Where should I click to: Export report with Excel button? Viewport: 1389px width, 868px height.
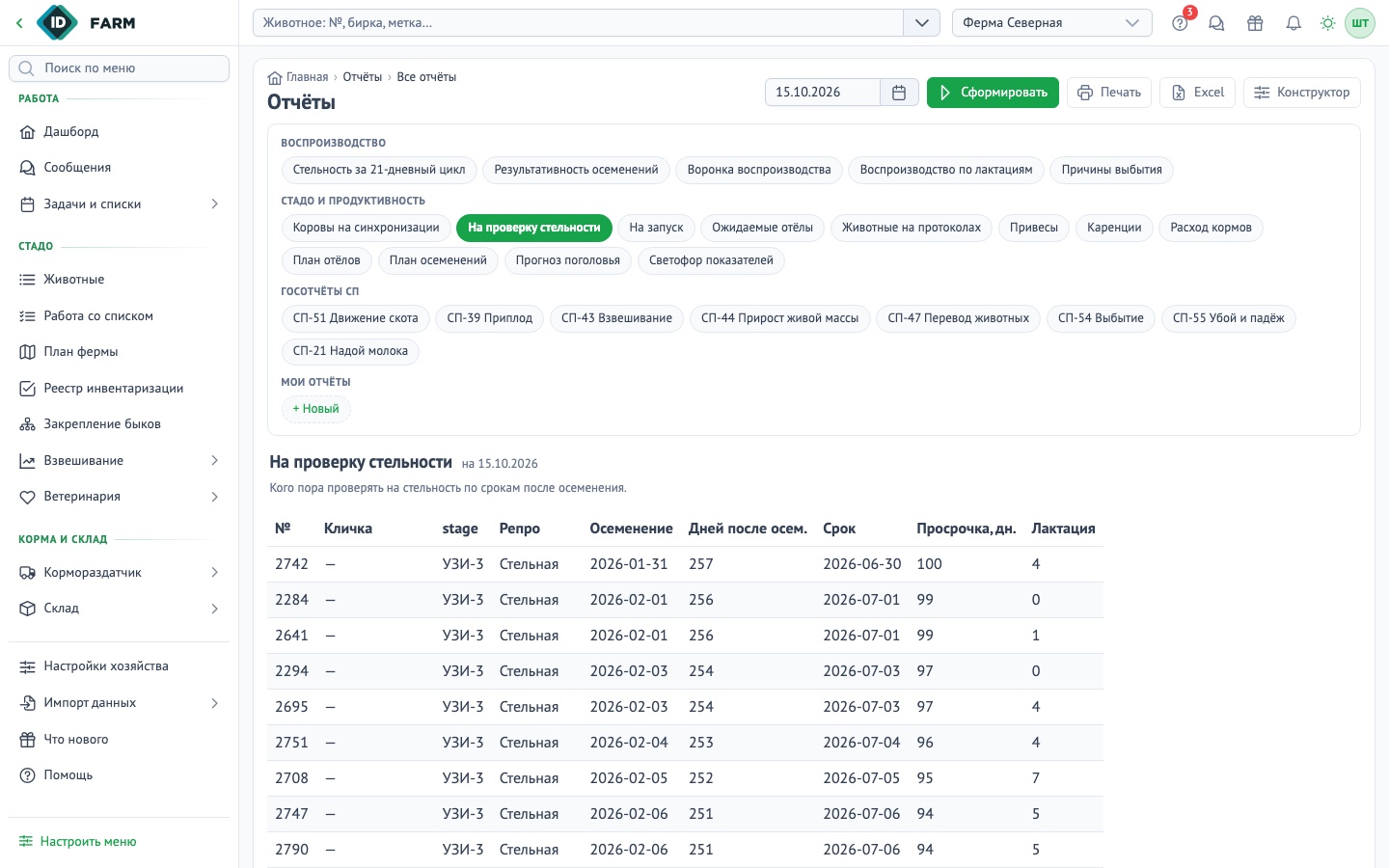[1197, 93]
